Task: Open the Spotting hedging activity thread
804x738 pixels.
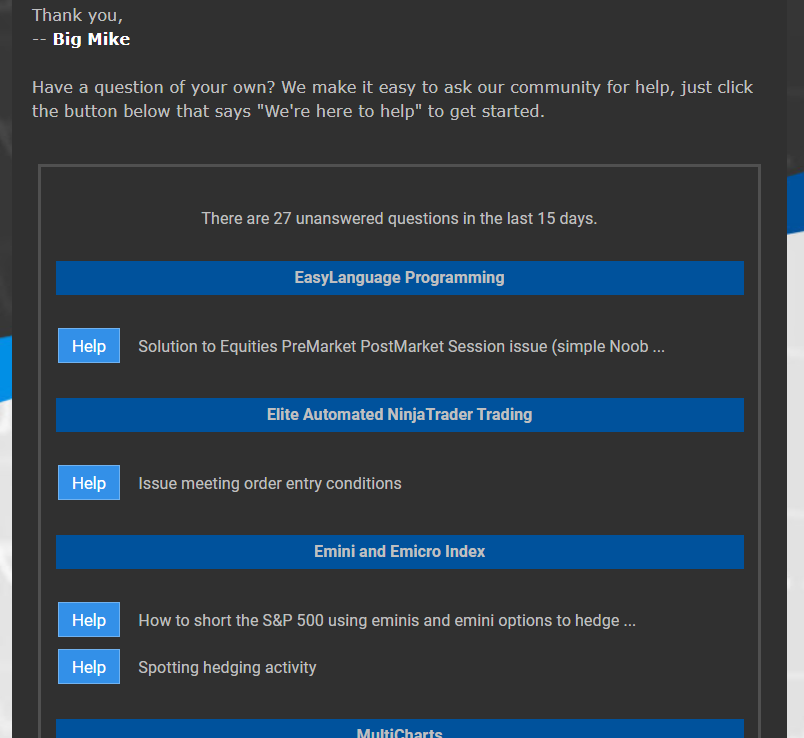Action: click(227, 668)
